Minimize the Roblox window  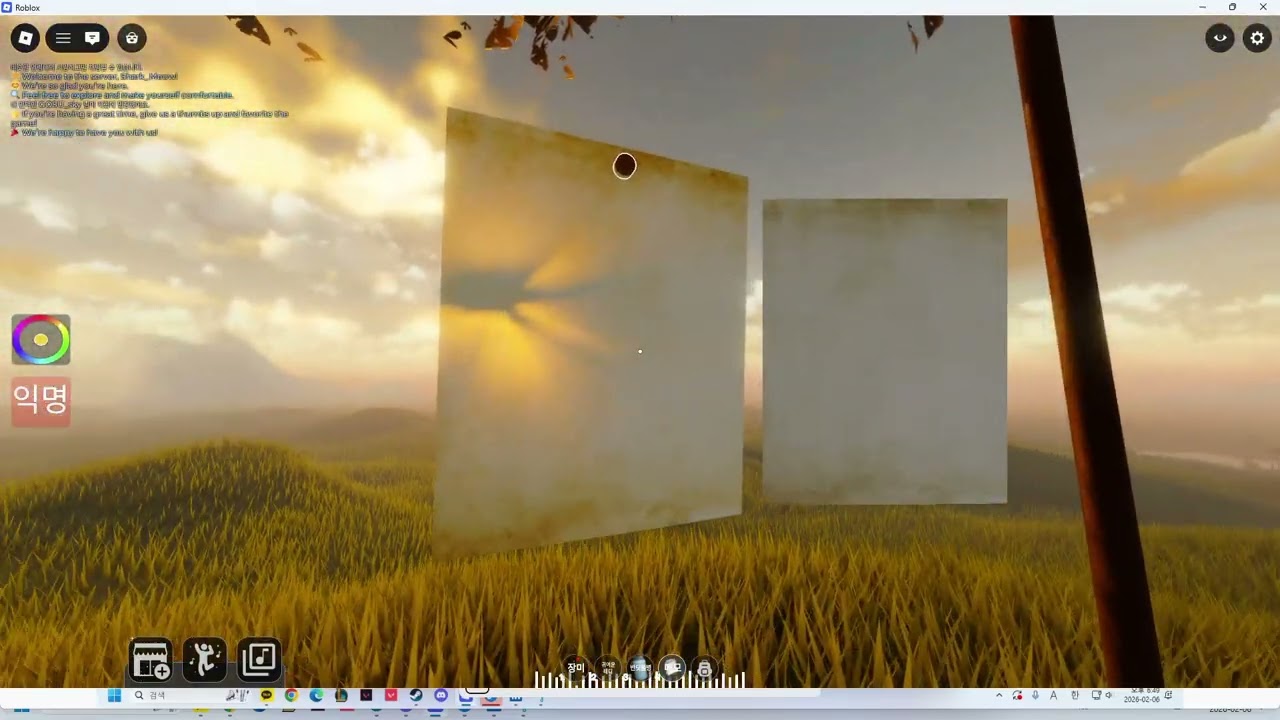(x=1203, y=7)
